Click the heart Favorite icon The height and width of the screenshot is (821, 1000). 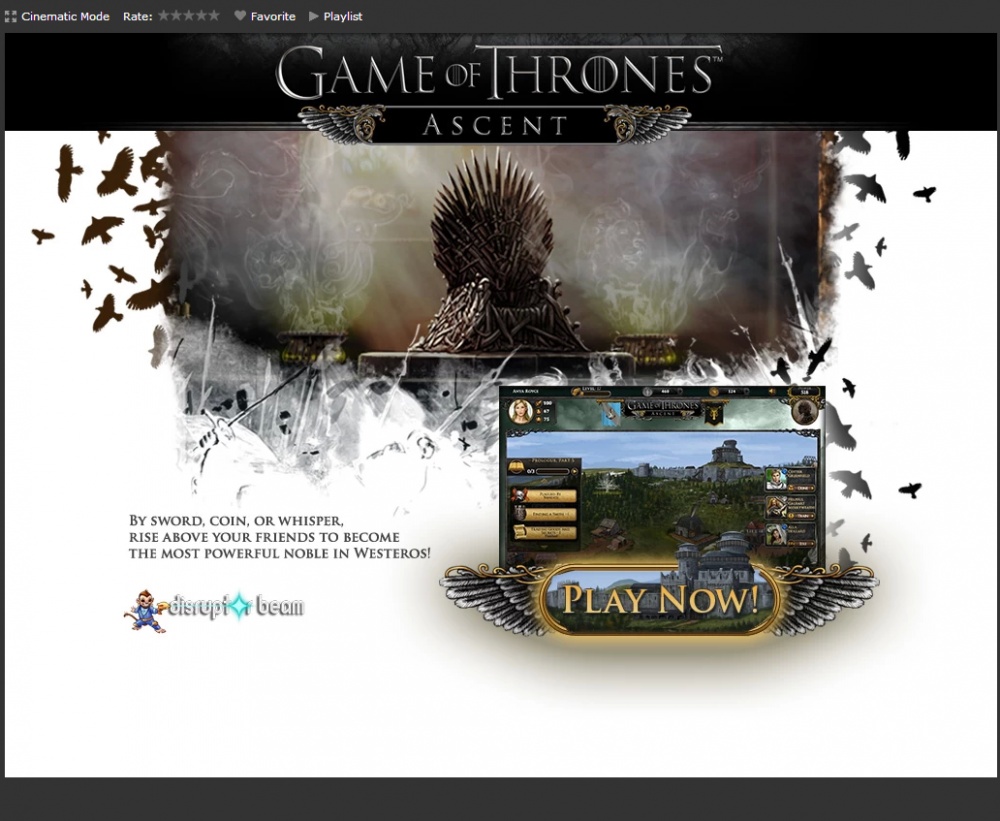coord(240,16)
